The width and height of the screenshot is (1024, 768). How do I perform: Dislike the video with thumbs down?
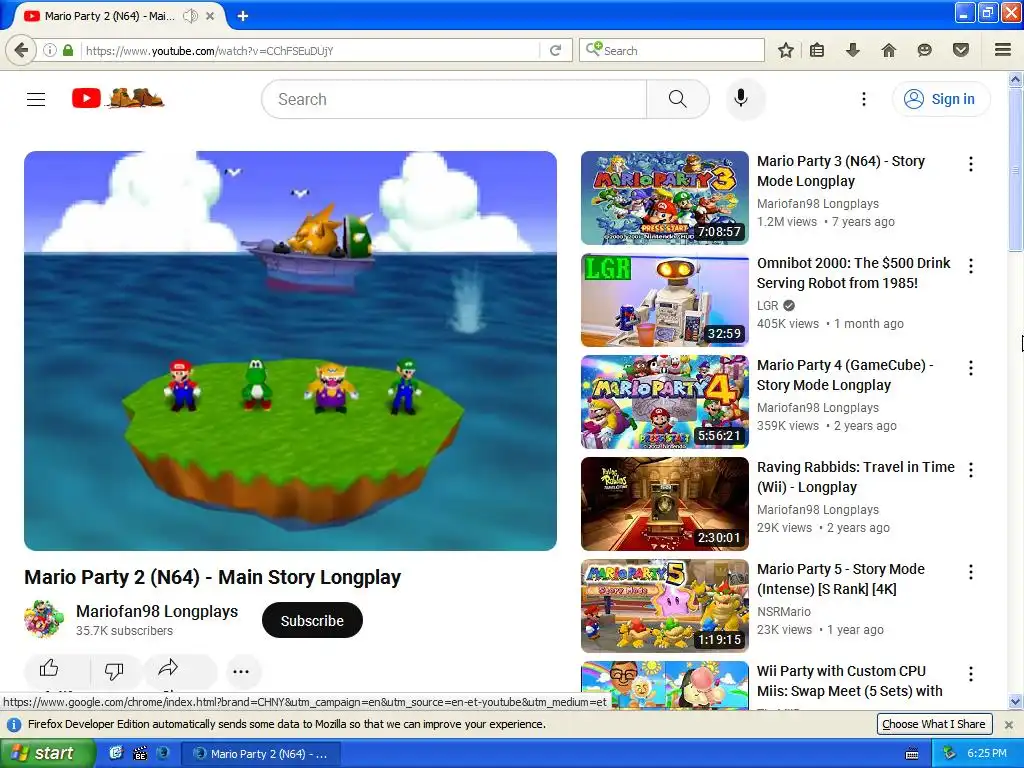click(x=114, y=671)
